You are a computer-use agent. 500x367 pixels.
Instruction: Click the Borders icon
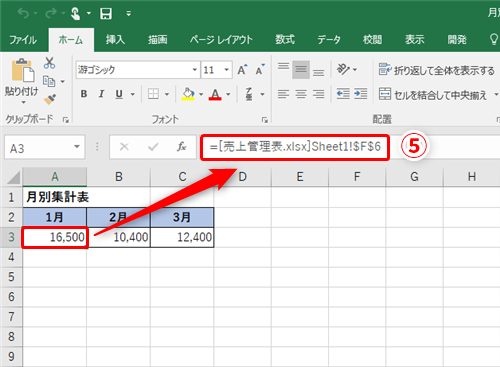coord(153,94)
